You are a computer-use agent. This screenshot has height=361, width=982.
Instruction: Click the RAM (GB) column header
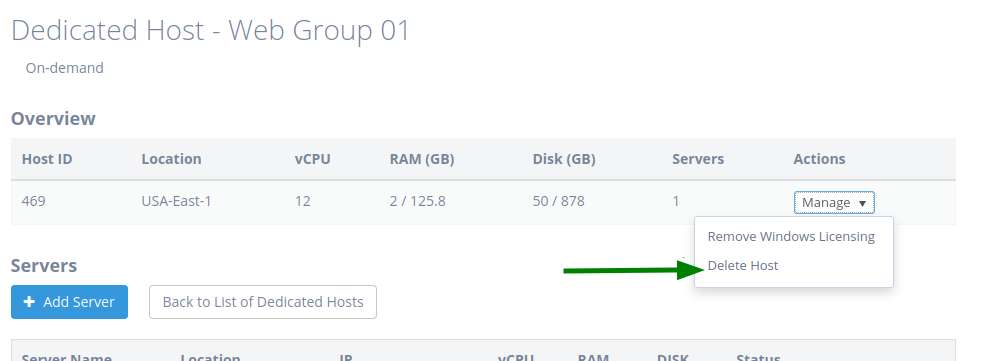point(422,159)
